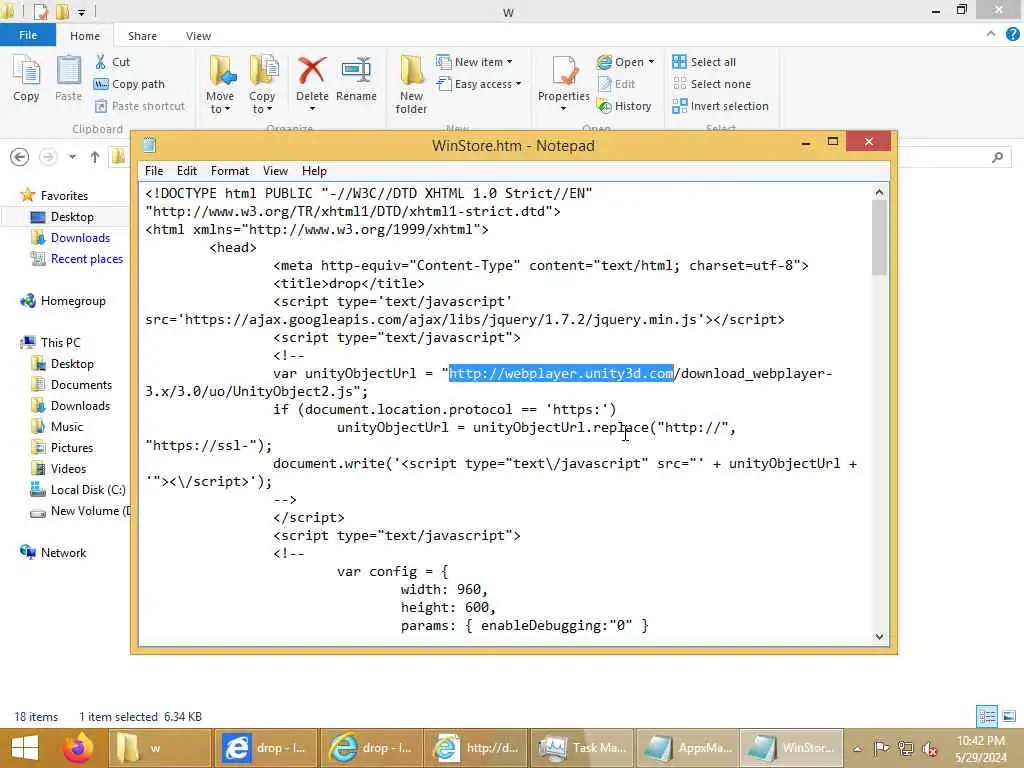Launch Firefox from the taskbar

click(78, 748)
